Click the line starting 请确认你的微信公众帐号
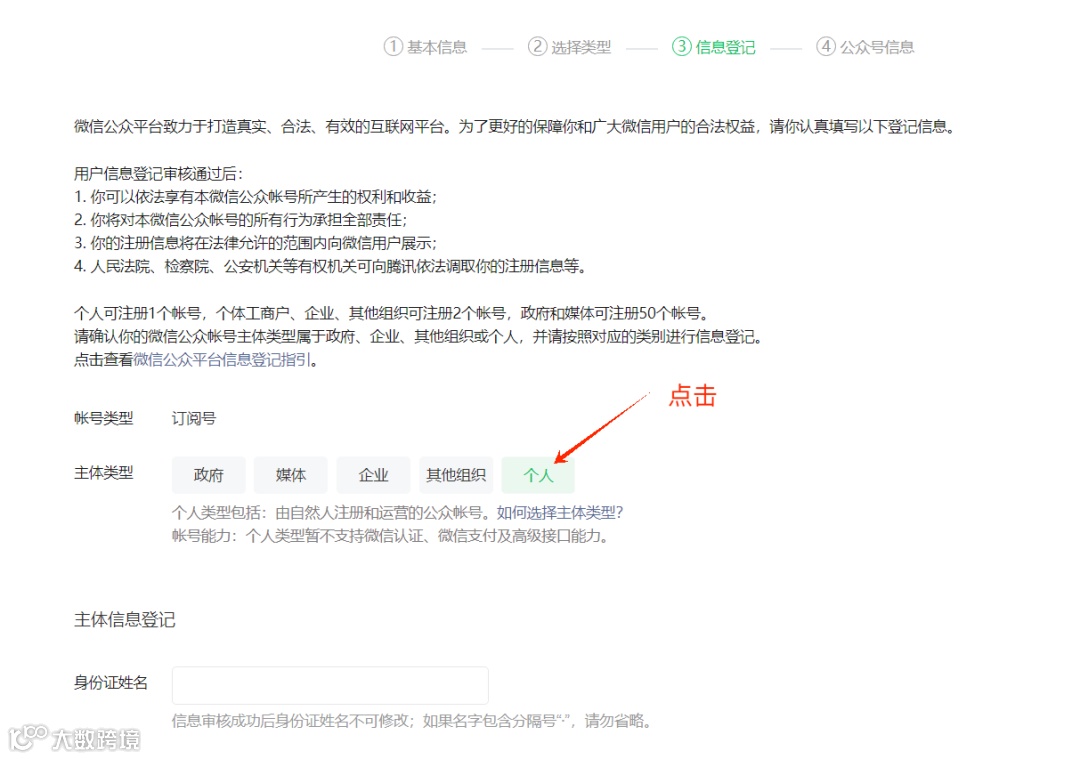The height and width of the screenshot is (759, 1080). pyautogui.click(x=419, y=337)
